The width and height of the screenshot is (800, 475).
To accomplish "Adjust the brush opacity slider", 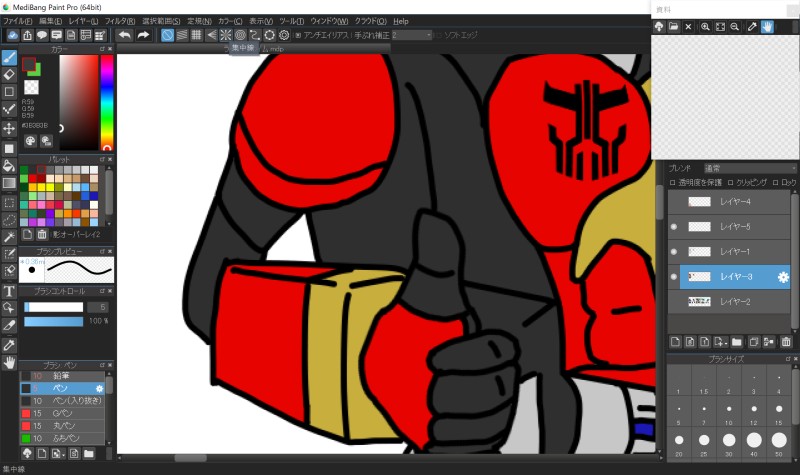I will (x=53, y=321).
